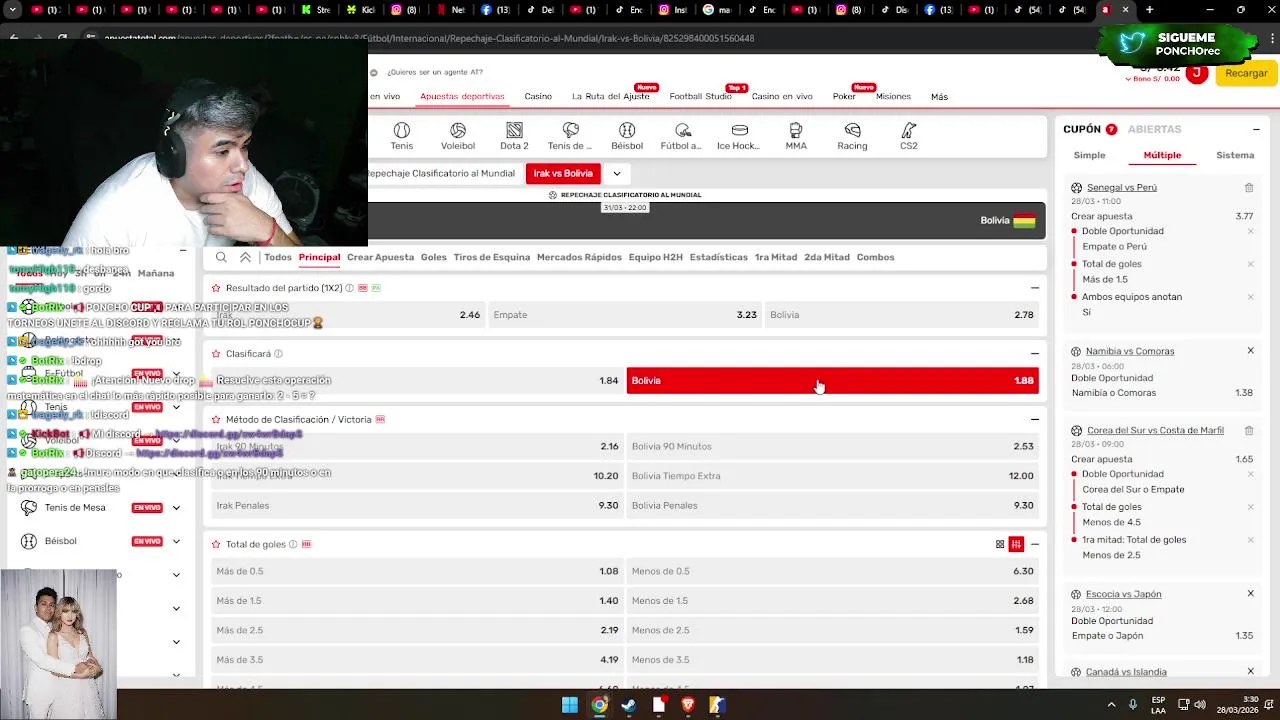Image resolution: width=1280 pixels, height=720 pixels.
Task: Open the Combos market tab
Action: [875, 257]
